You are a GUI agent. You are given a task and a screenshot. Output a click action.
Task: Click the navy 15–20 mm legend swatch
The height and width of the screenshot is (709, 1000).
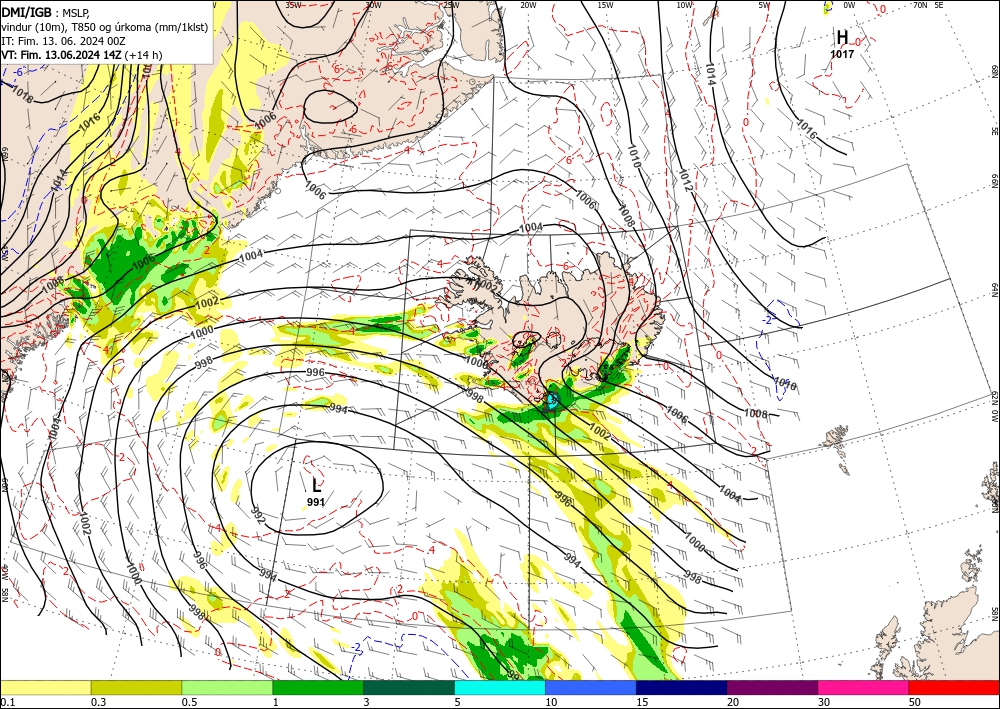(x=682, y=687)
